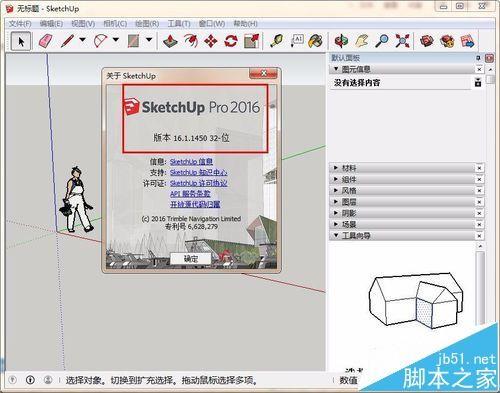Collapse the 工具向导 panel
The image size is (500, 393).
[336, 235]
